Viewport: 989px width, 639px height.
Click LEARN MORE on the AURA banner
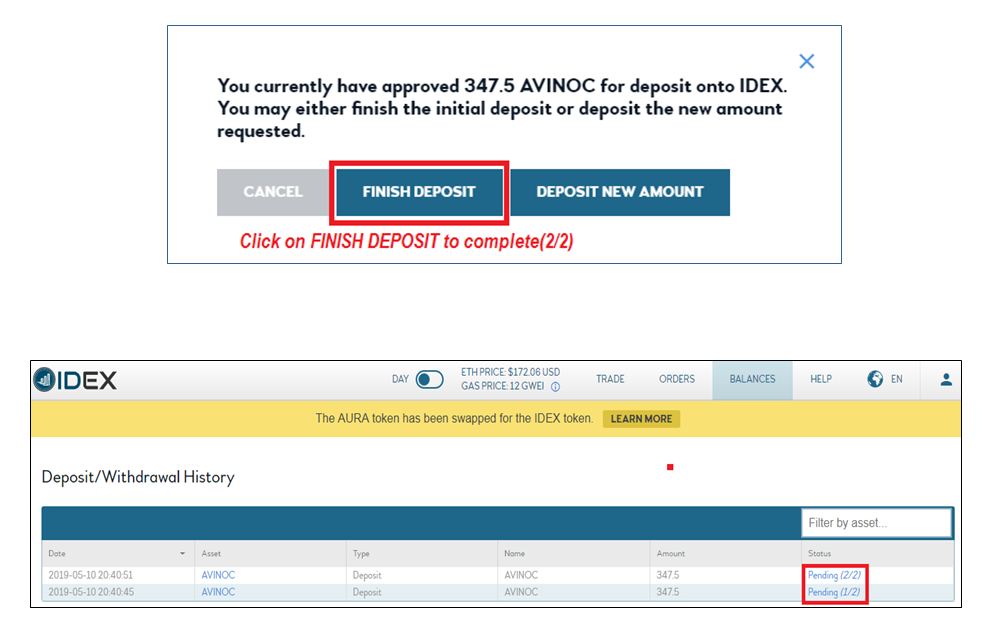641,419
